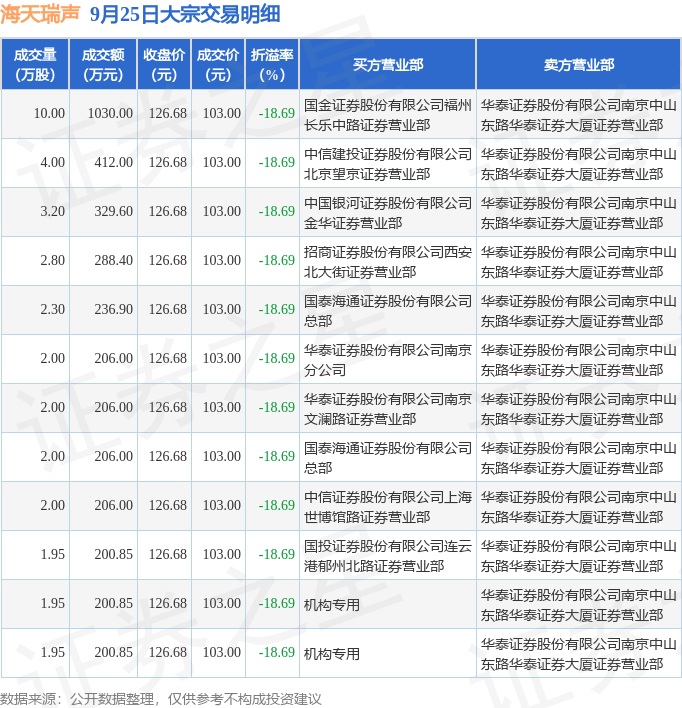The height and width of the screenshot is (708, 682).
Task: Click the 成交量(万股) column header
Action: pyautogui.click(x=34, y=64)
